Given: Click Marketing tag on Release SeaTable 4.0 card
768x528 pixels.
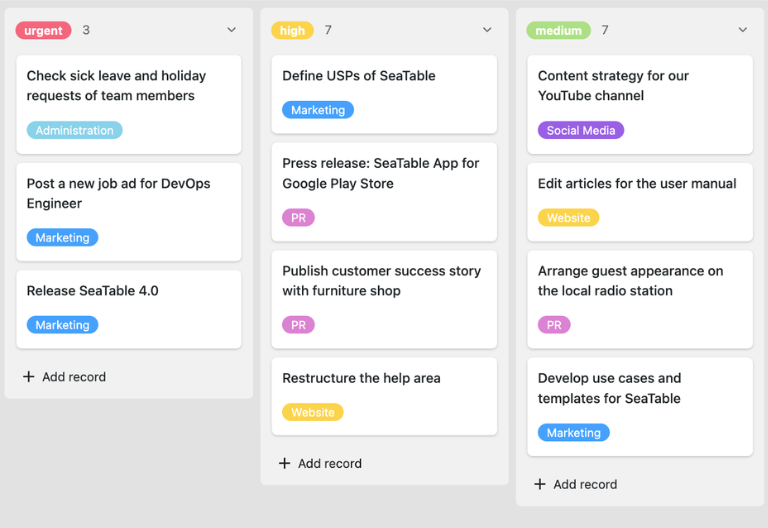Looking at the screenshot, I should (62, 325).
